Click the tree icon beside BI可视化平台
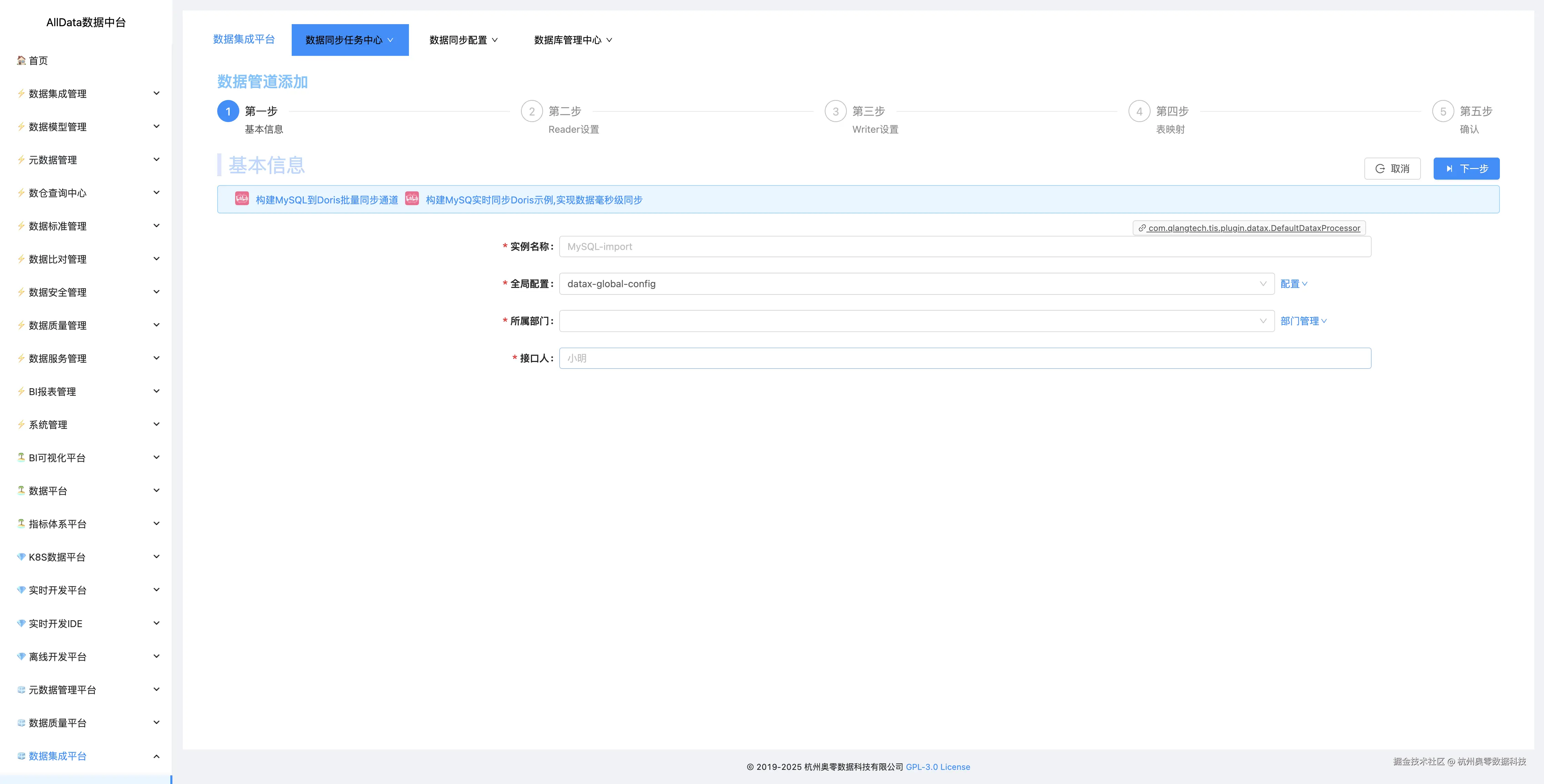1544x784 pixels. click(x=20, y=457)
